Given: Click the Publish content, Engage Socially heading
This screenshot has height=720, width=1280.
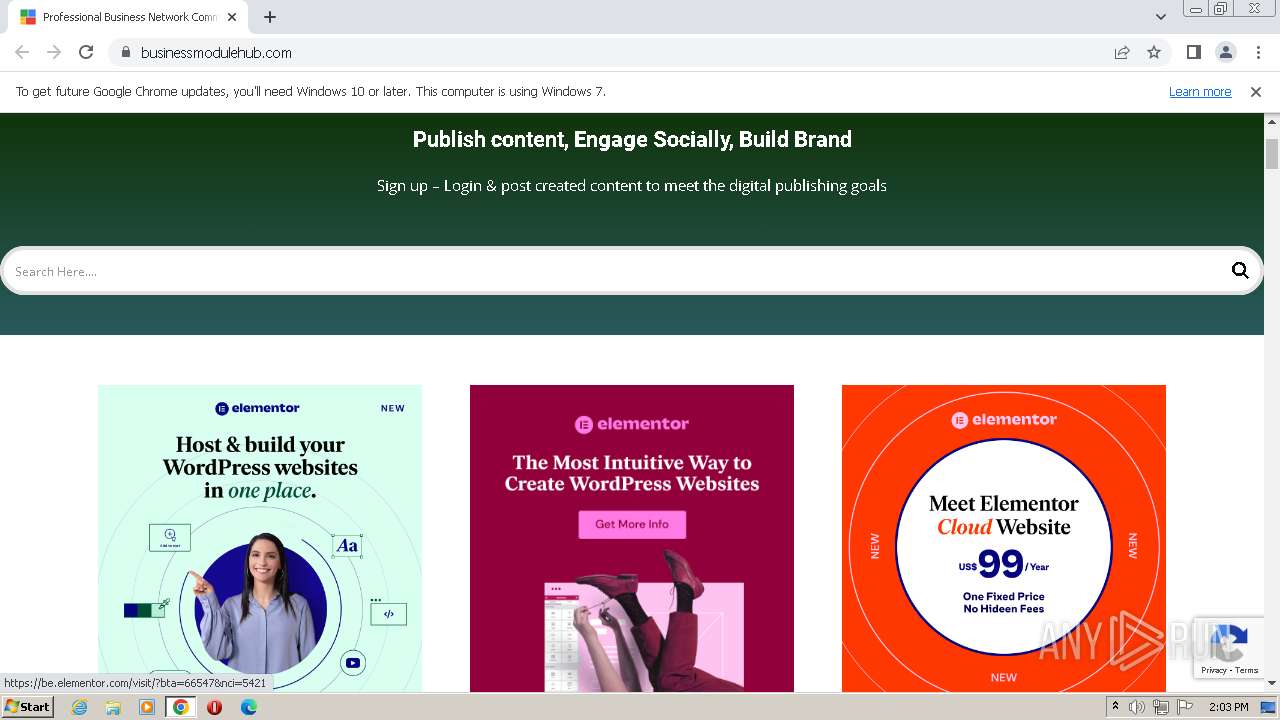Looking at the screenshot, I should (632, 139).
